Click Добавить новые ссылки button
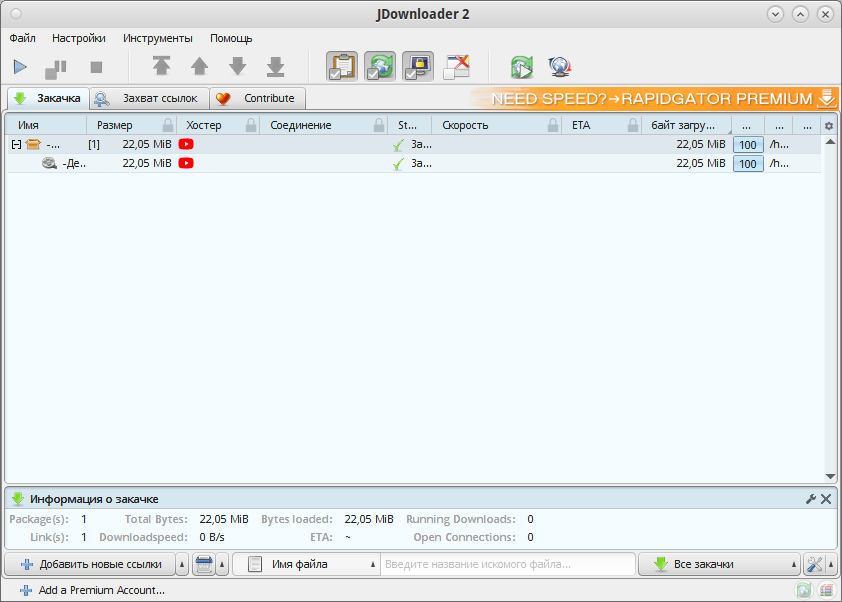 pos(90,564)
